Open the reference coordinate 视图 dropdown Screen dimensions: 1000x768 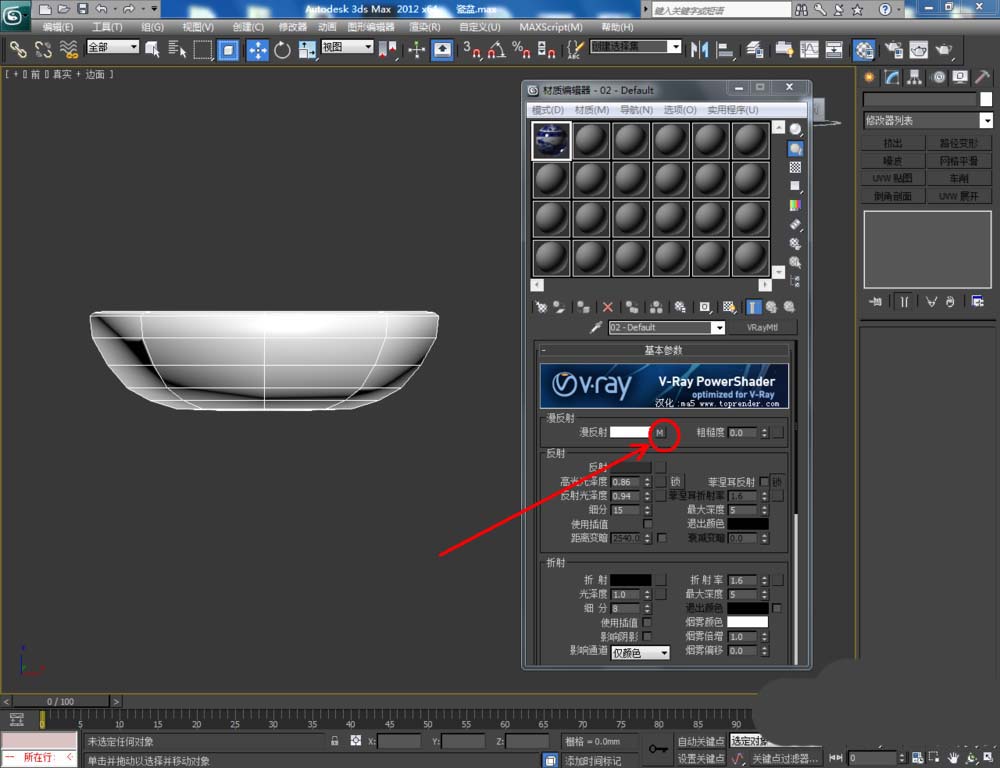coord(347,47)
